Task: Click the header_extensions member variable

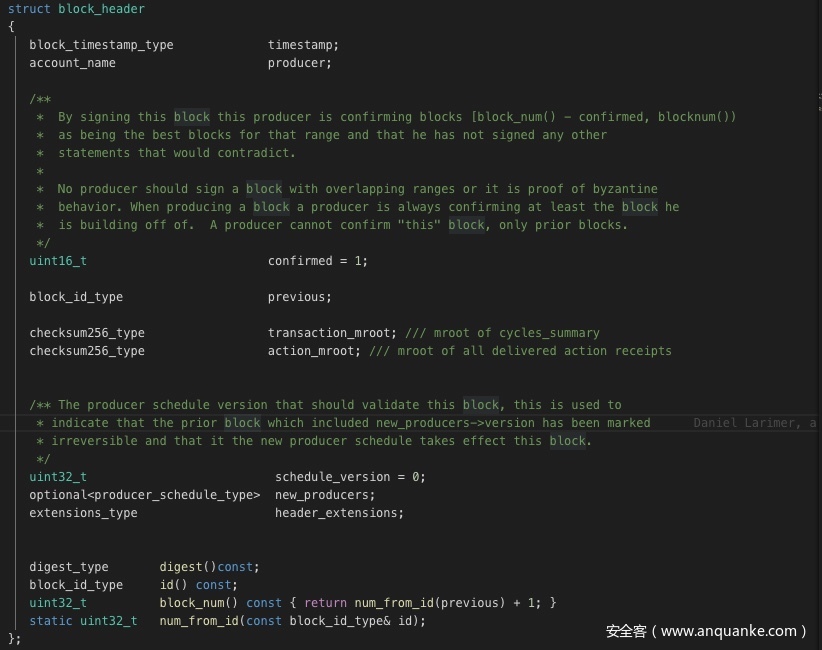Action: click(x=339, y=513)
